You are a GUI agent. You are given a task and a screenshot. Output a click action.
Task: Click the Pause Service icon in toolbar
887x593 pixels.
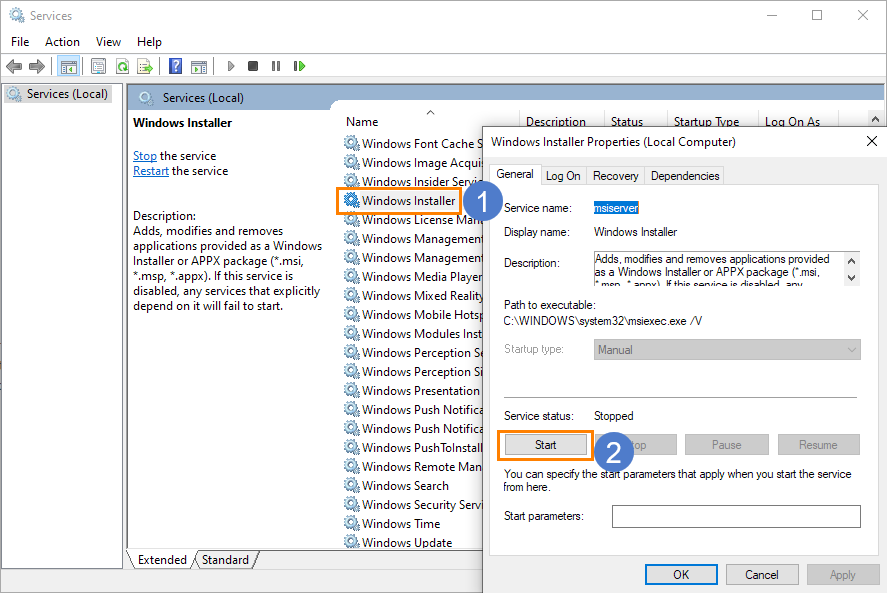276,66
